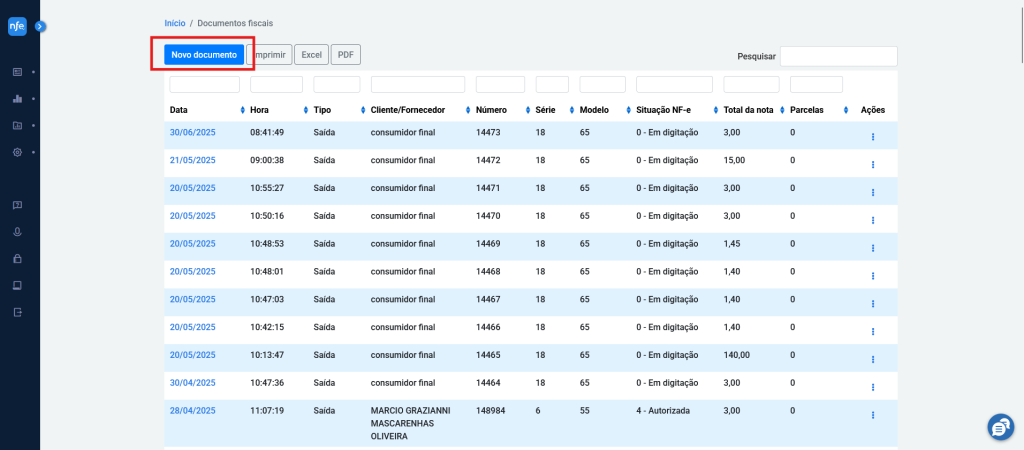
Task: Open actions menu for document 14471
Action: (872, 193)
